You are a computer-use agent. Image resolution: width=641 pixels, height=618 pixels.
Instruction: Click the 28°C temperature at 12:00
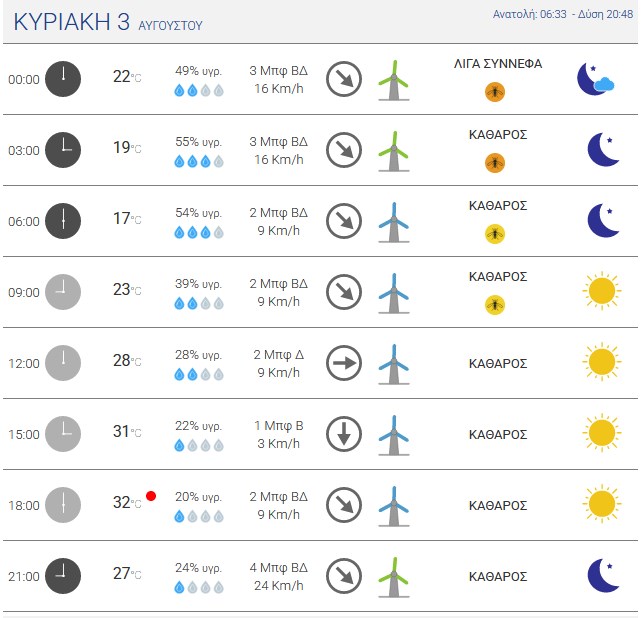(127, 360)
